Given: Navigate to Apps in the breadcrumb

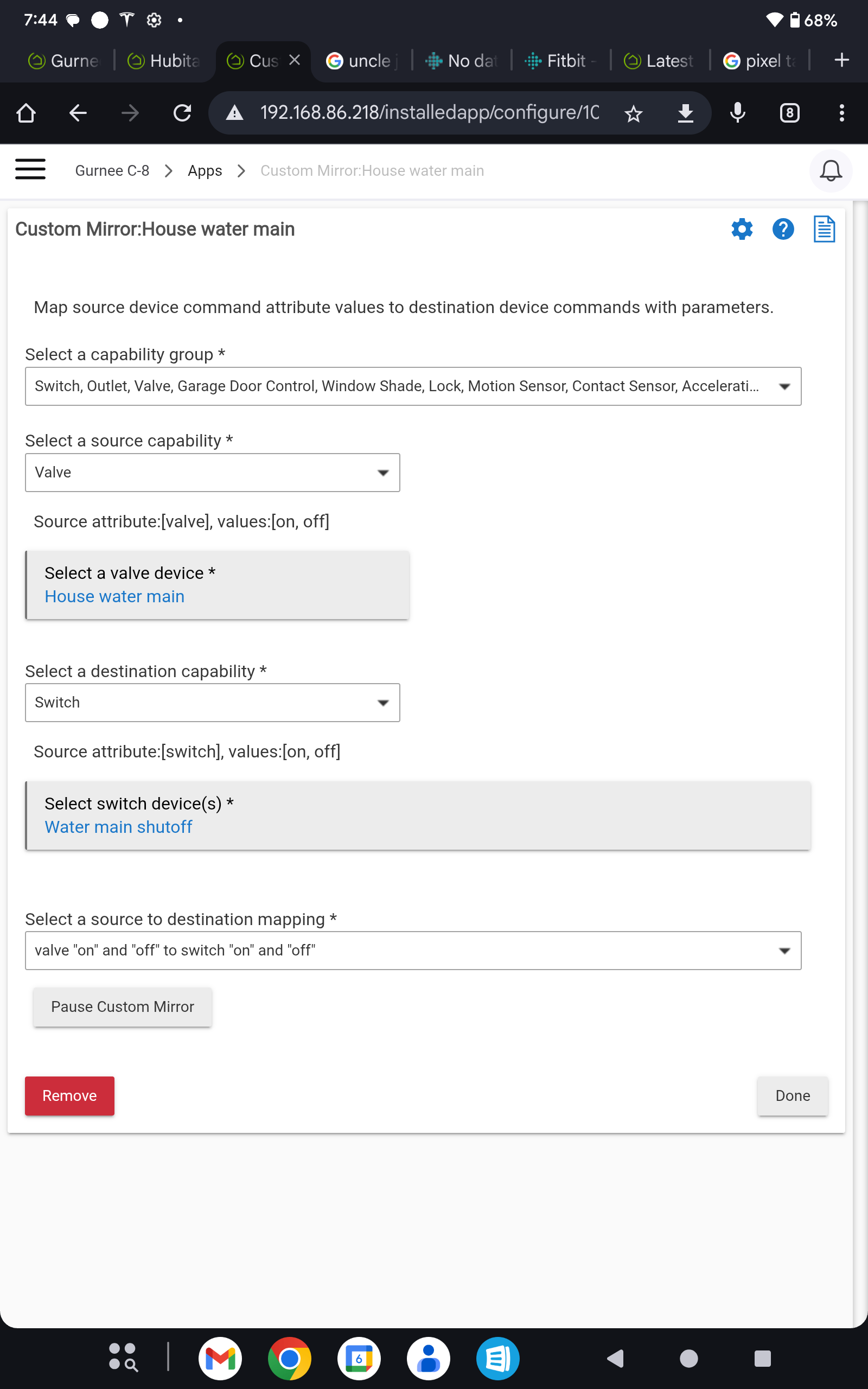Looking at the screenshot, I should [x=205, y=170].
